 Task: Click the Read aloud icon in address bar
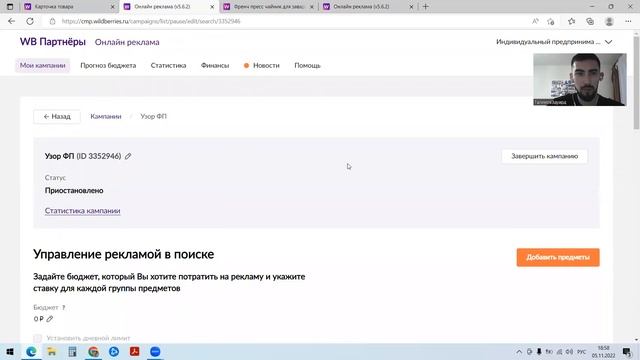pyautogui.click(x=535, y=21)
